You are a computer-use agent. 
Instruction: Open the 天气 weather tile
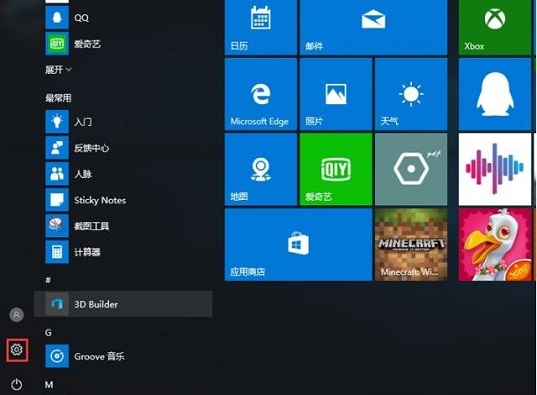click(x=411, y=94)
